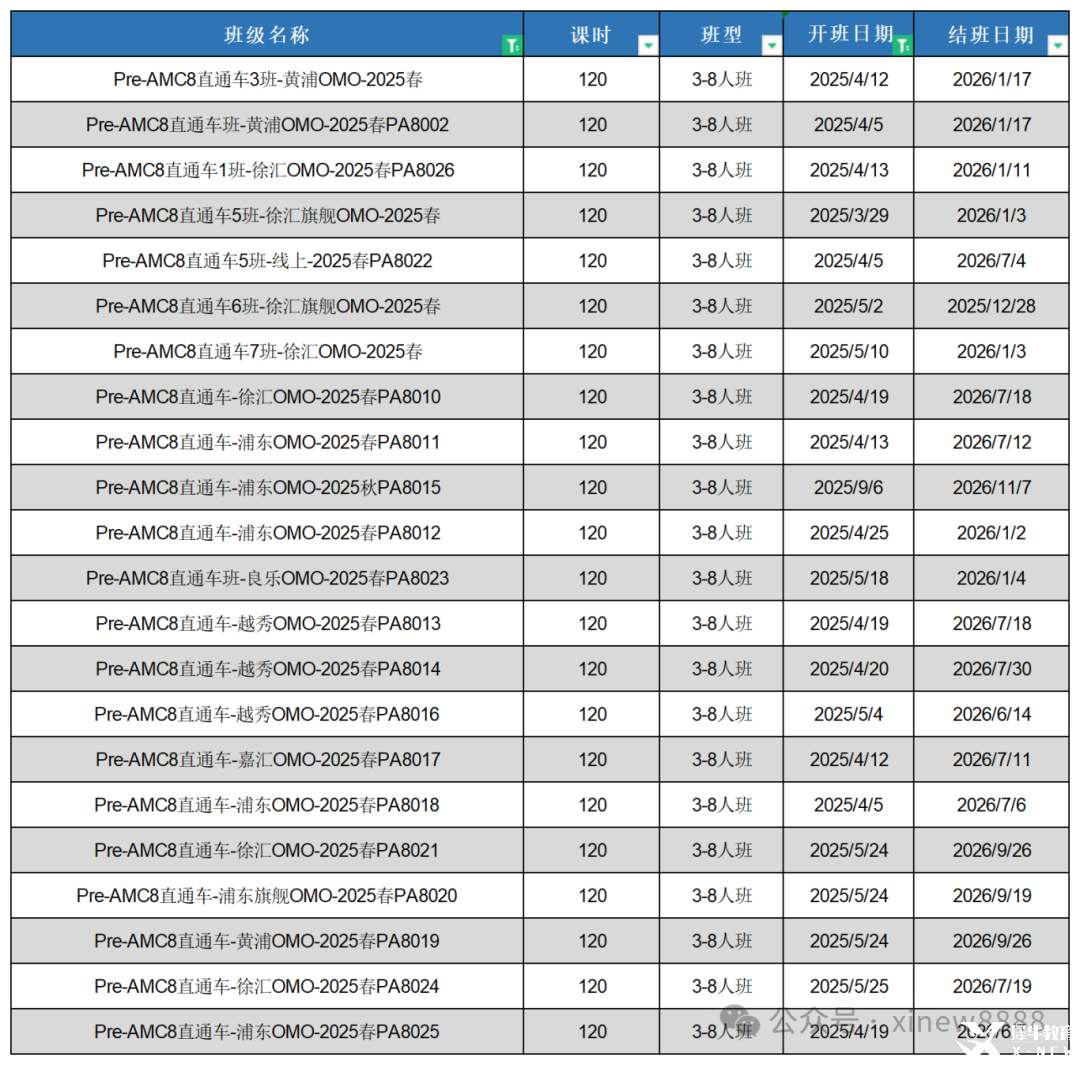The width and height of the screenshot is (1080, 1065).
Task: Click cell Pre-AMC8直通车-黄浦OMO-2025春PA8019
Action: [267, 941]
